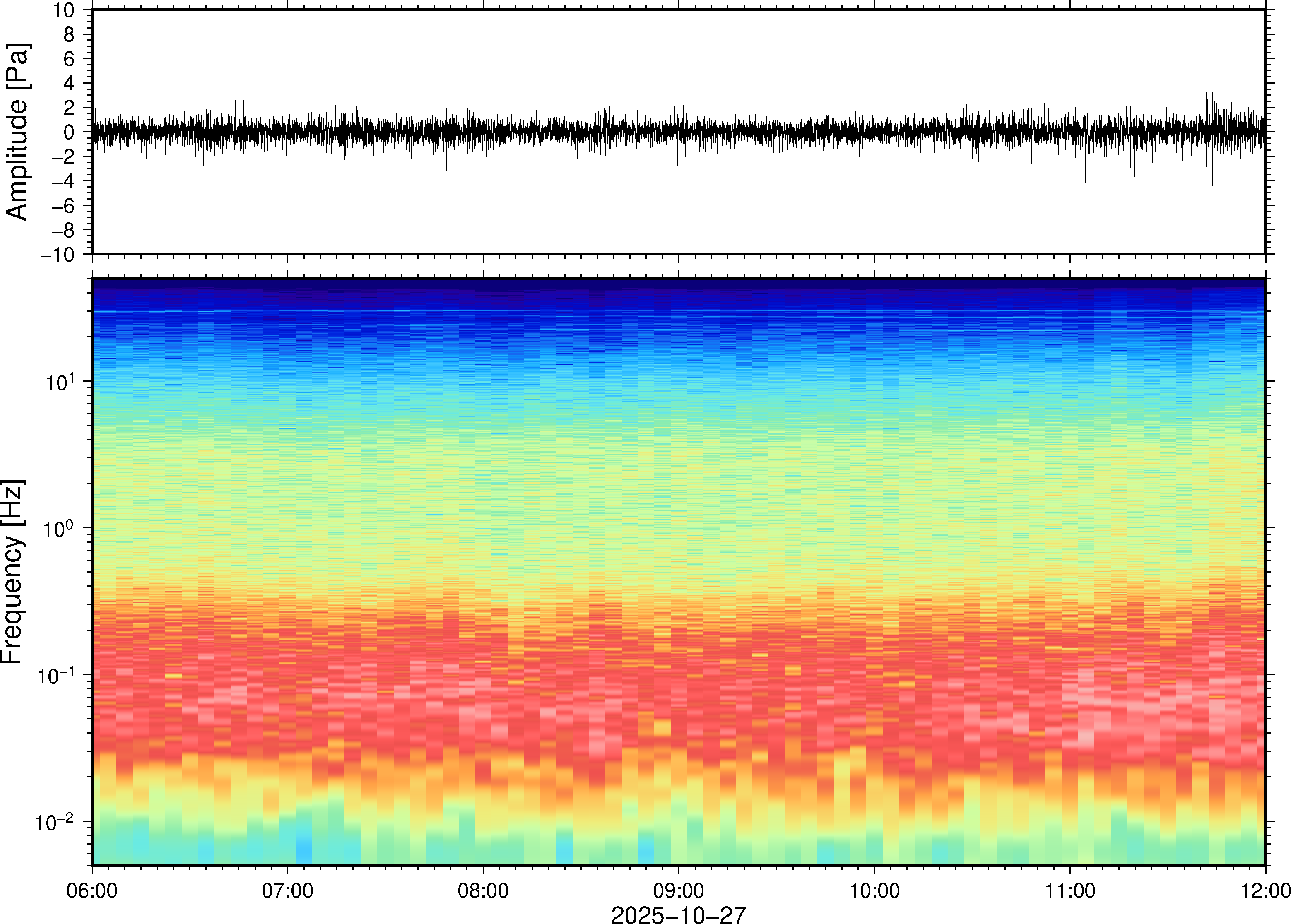This screenshot has height=924, width=1291.
Task: Click the 10¹ frequency tick label
Action: point(59,382)
